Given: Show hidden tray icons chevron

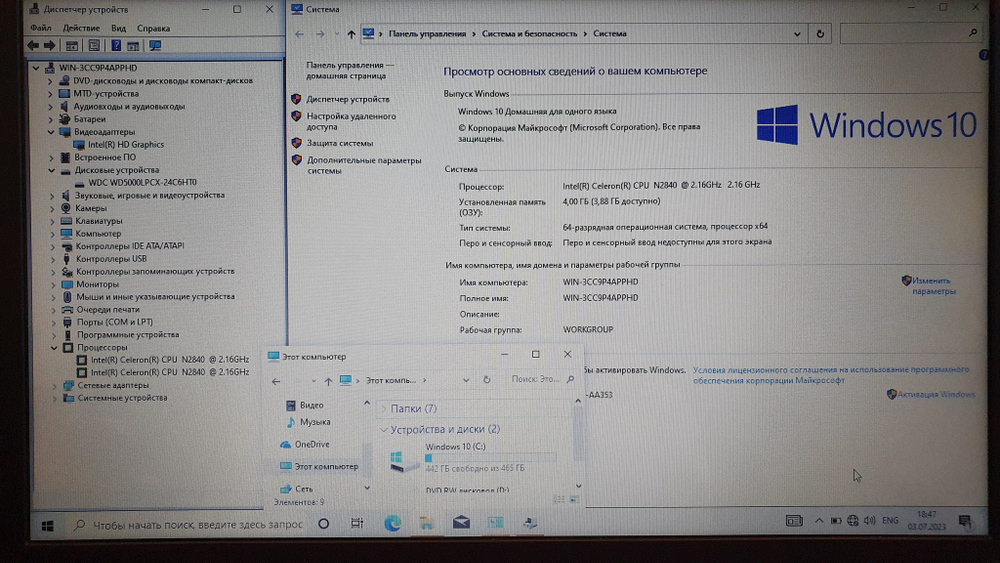Looking at the screenshot, I should pyautogui.click(x=819, y=520).
